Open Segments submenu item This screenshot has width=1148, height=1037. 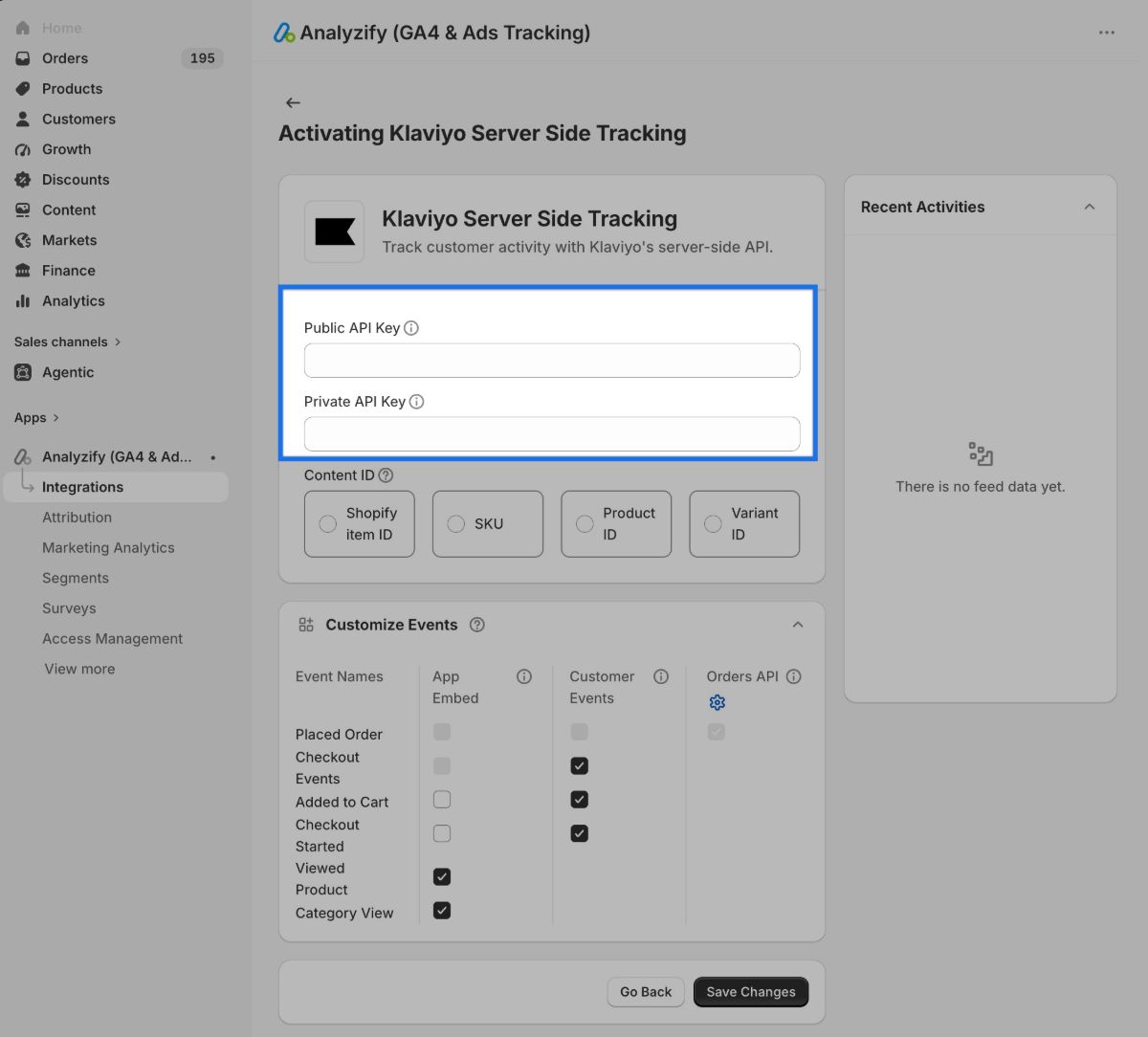tap(76, 578)
